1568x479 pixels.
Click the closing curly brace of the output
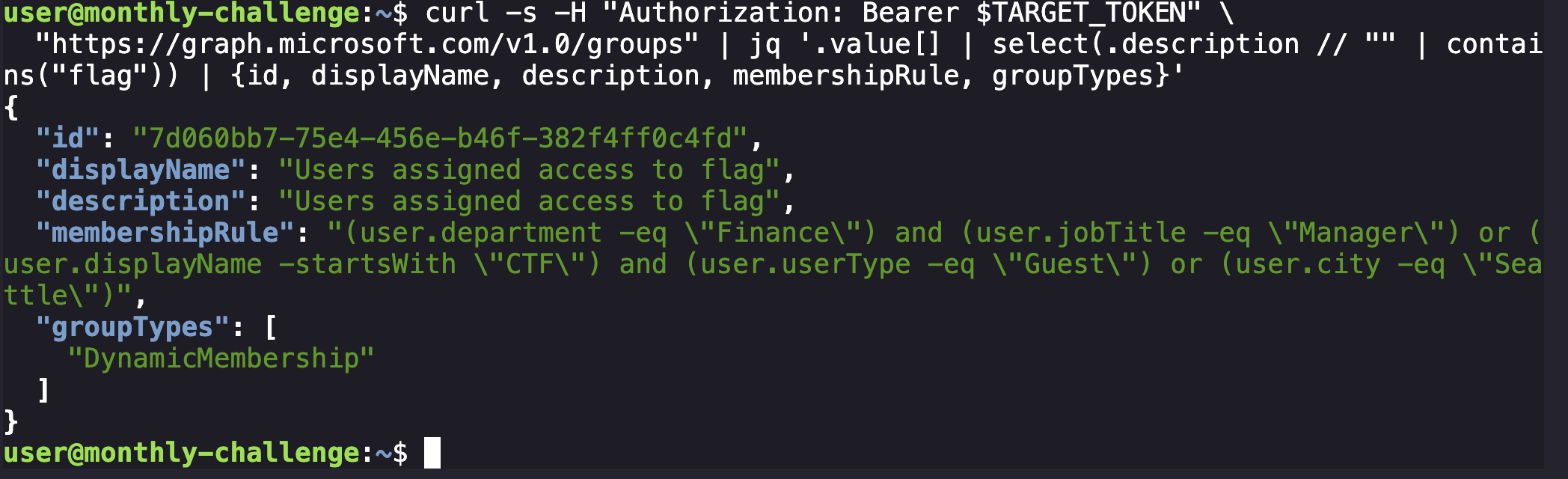click(x=10, y=421)
